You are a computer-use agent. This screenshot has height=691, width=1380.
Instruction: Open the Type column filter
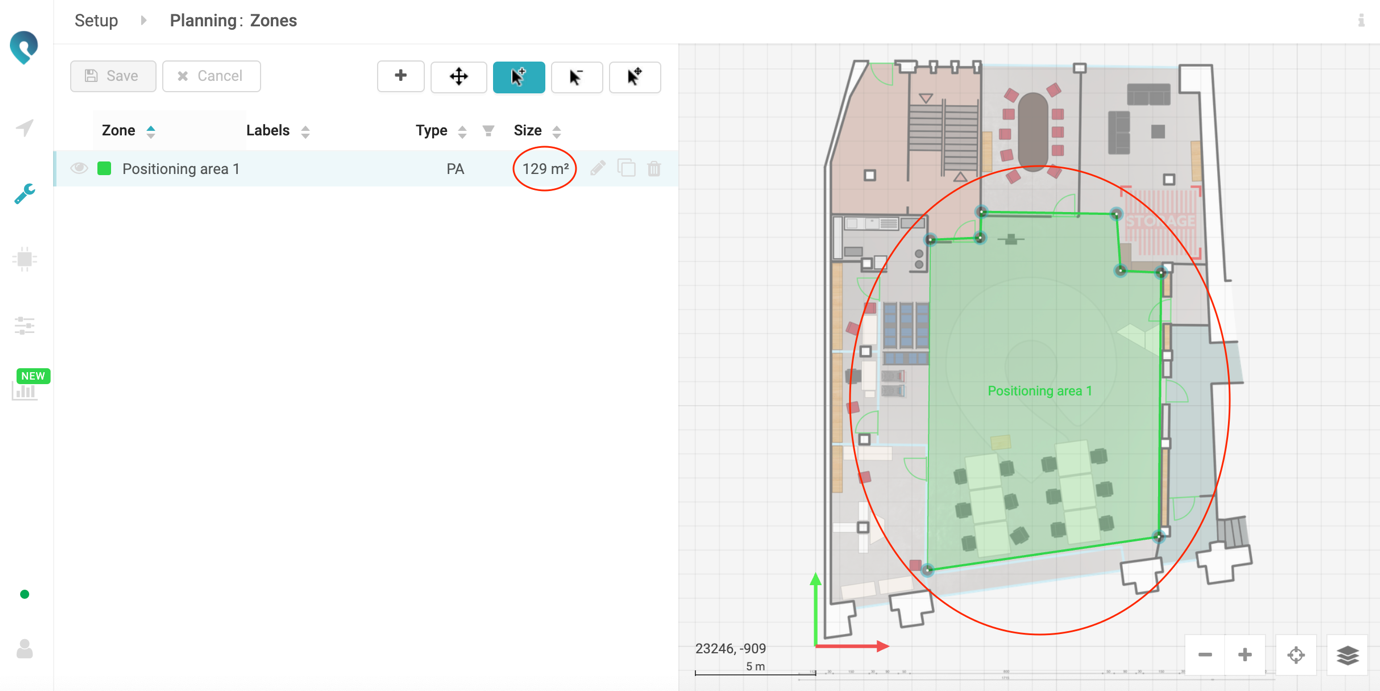(x=488, y=131)
